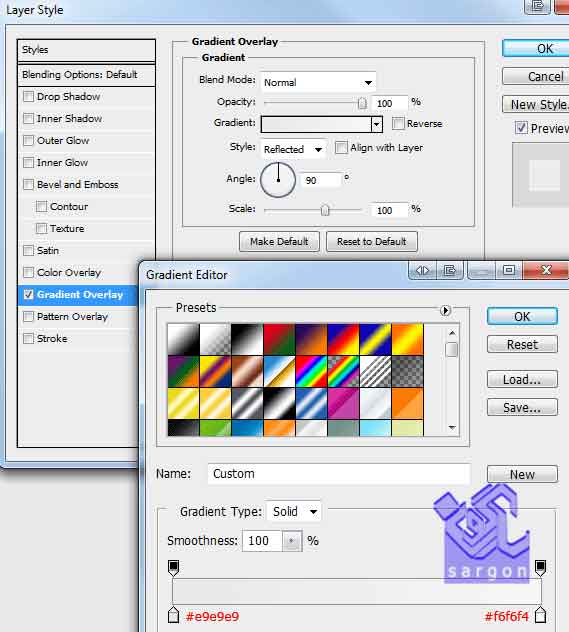Screen dimensions: 569x632
Task: Enable the Drop Shadow effect checkbox
Action: pos(29,97)
